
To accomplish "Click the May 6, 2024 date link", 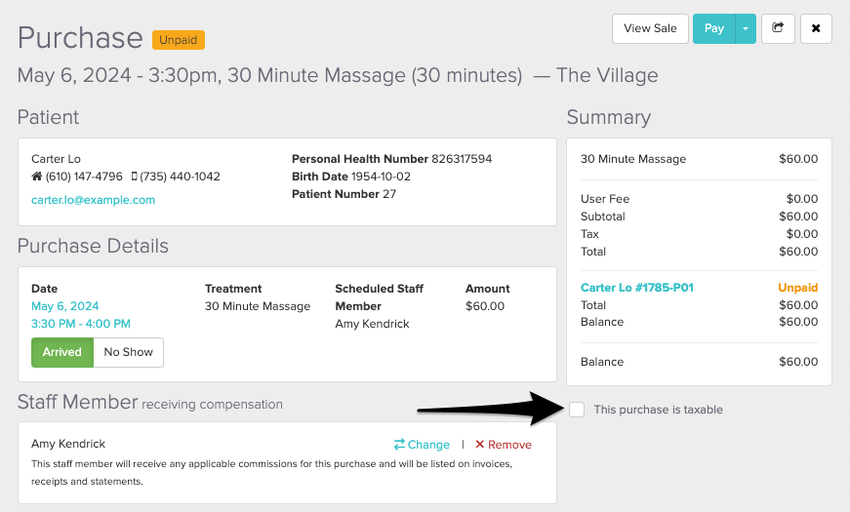I will pyautogui.click(x=65, y=306).
